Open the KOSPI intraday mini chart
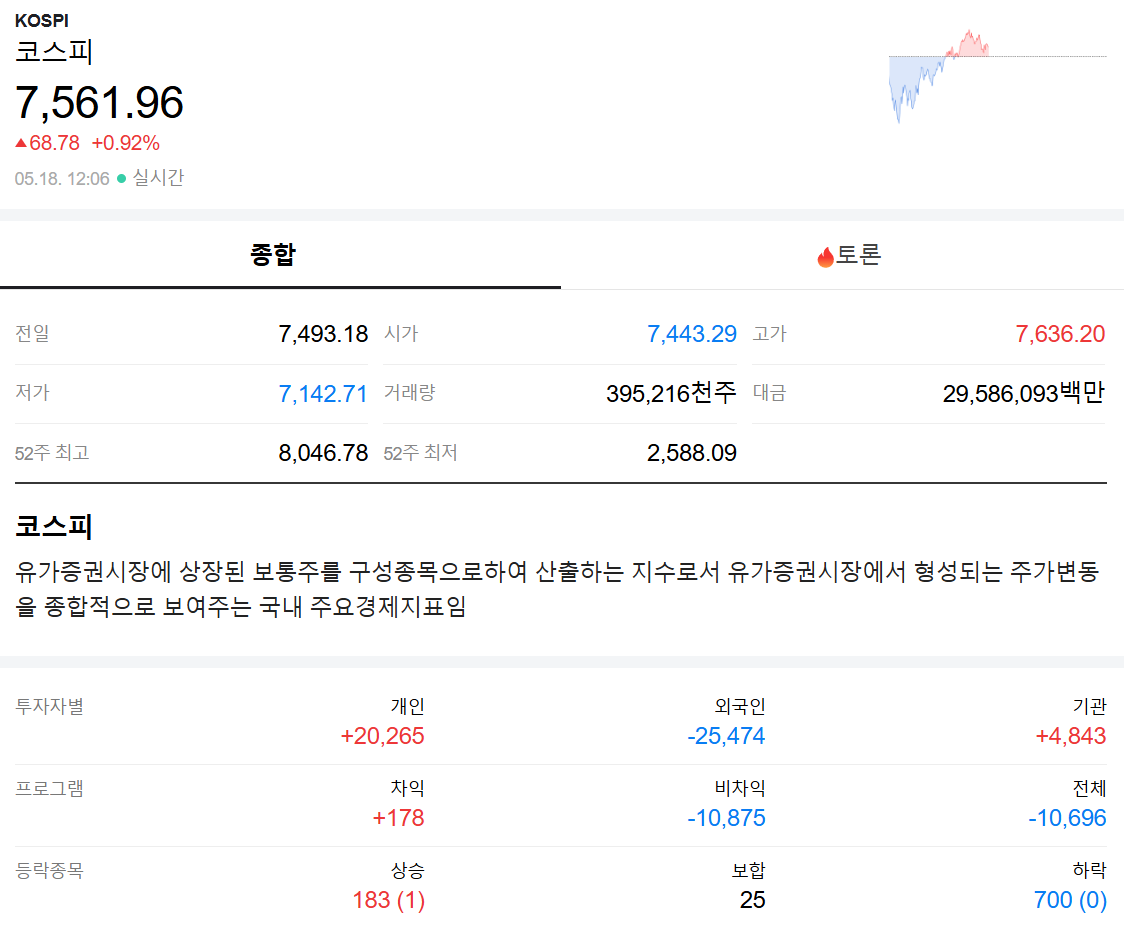Viewport: 1124px width, 935px height. point(997,76)
